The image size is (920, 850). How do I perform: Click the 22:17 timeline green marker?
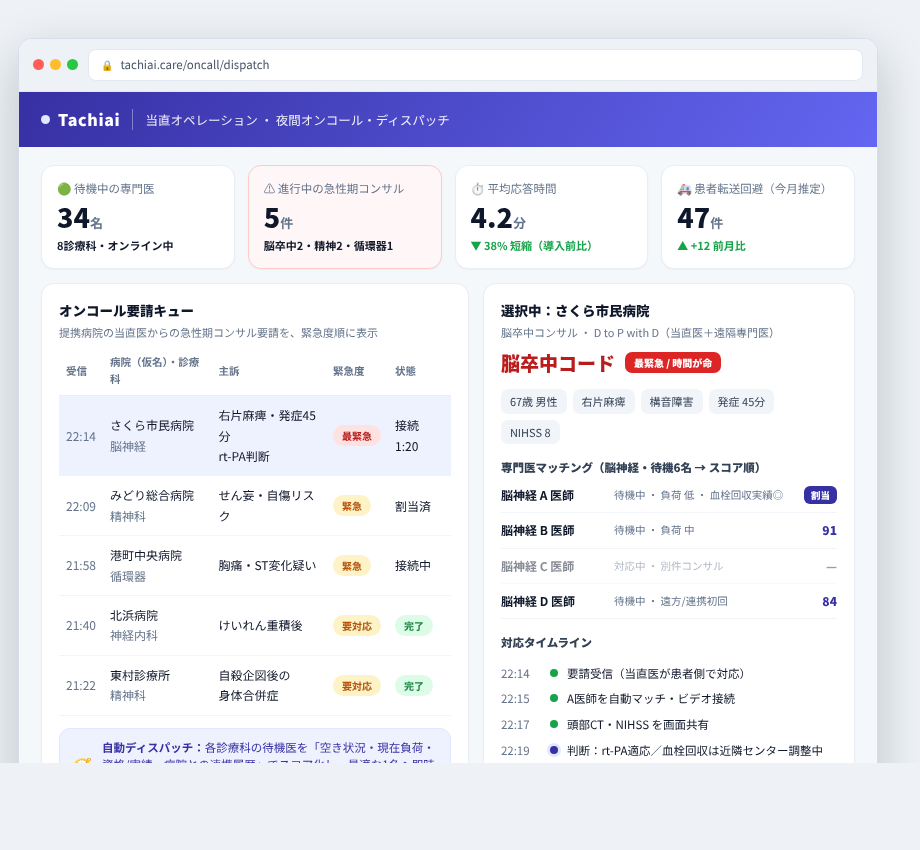click(553, 724)
